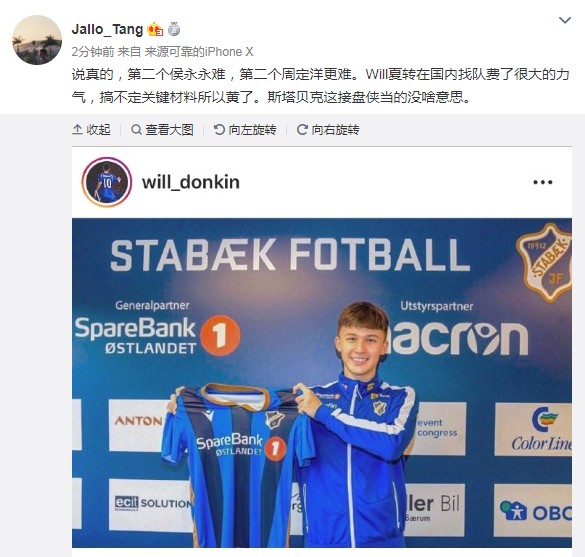The height and width of the screenshot is (557, 585).
Task: Open the will_donkin three-dot menu
Action: coord(542,182)
